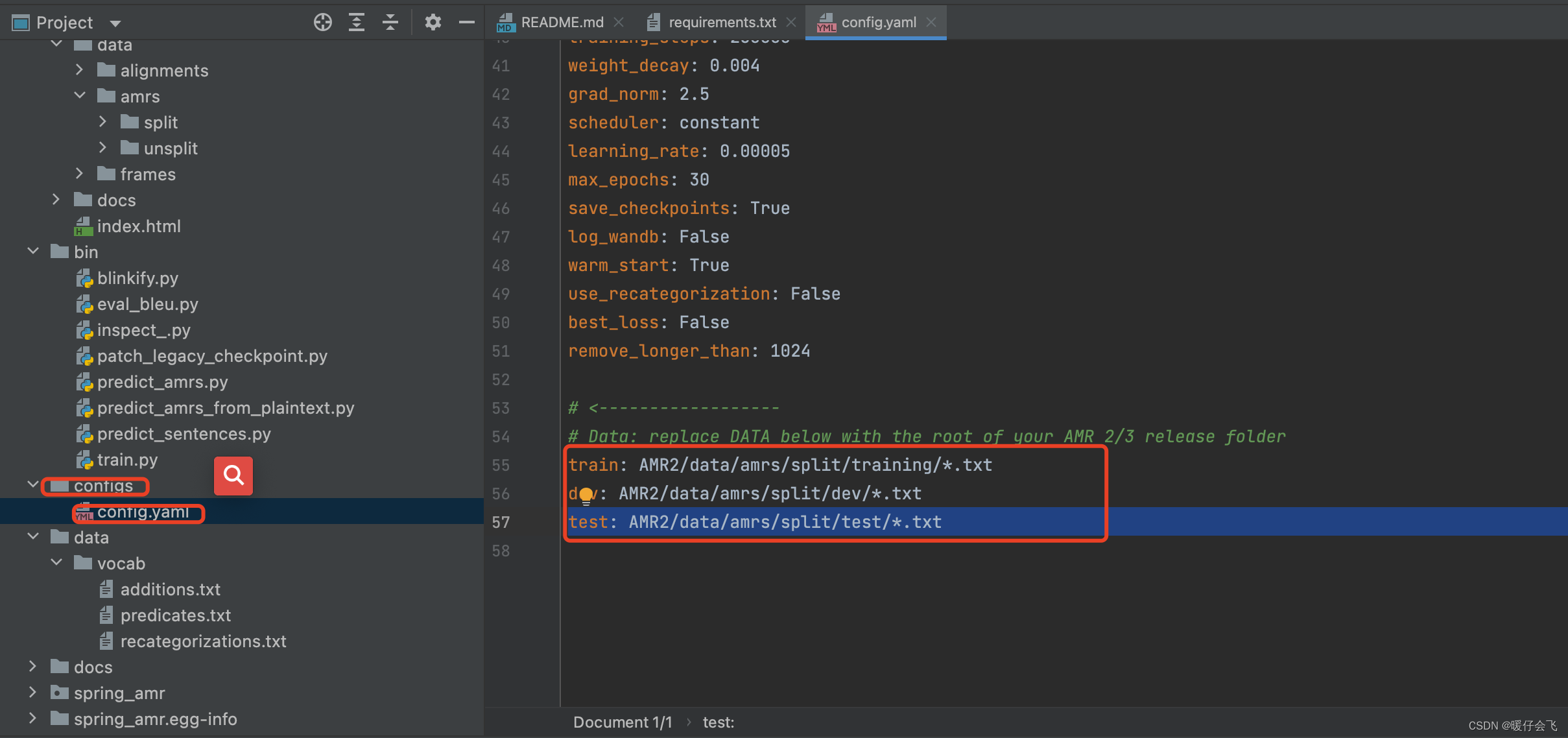Open train.py in the project tree
This screenshot has height=738, width=1568.
[127, 460]
